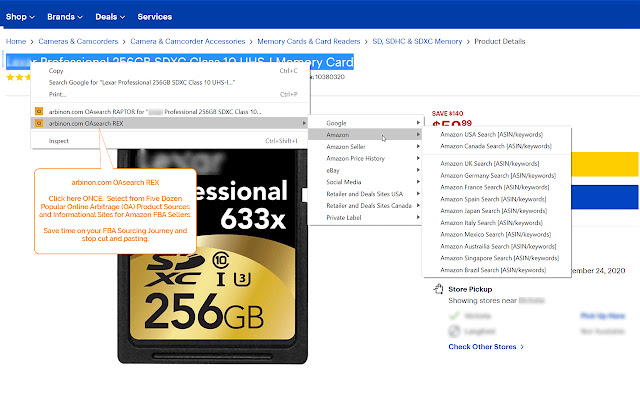Choose Copy from the context menu

tap(170, 71)
